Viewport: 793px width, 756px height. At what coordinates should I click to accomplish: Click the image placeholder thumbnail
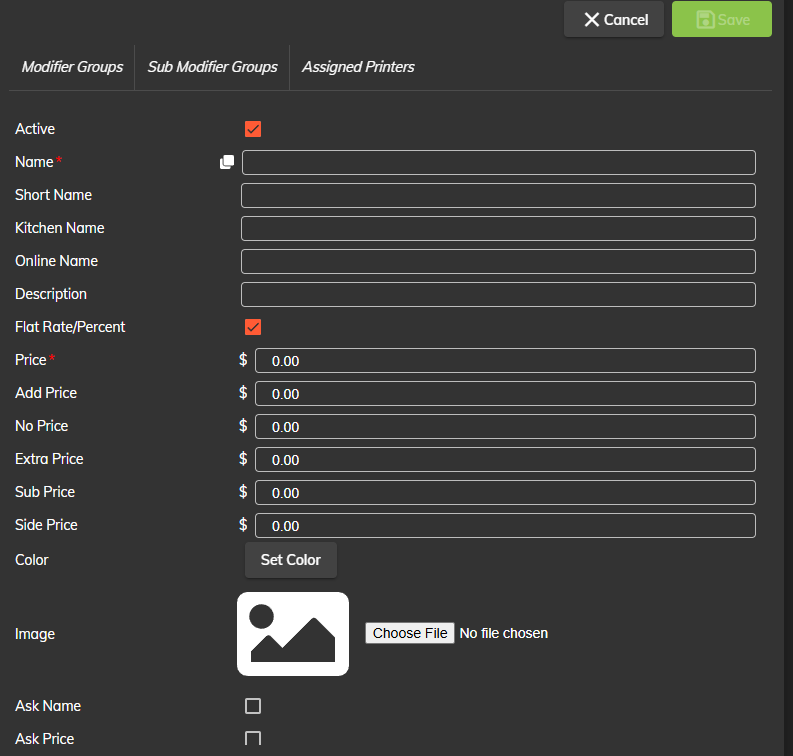[293, 634]
